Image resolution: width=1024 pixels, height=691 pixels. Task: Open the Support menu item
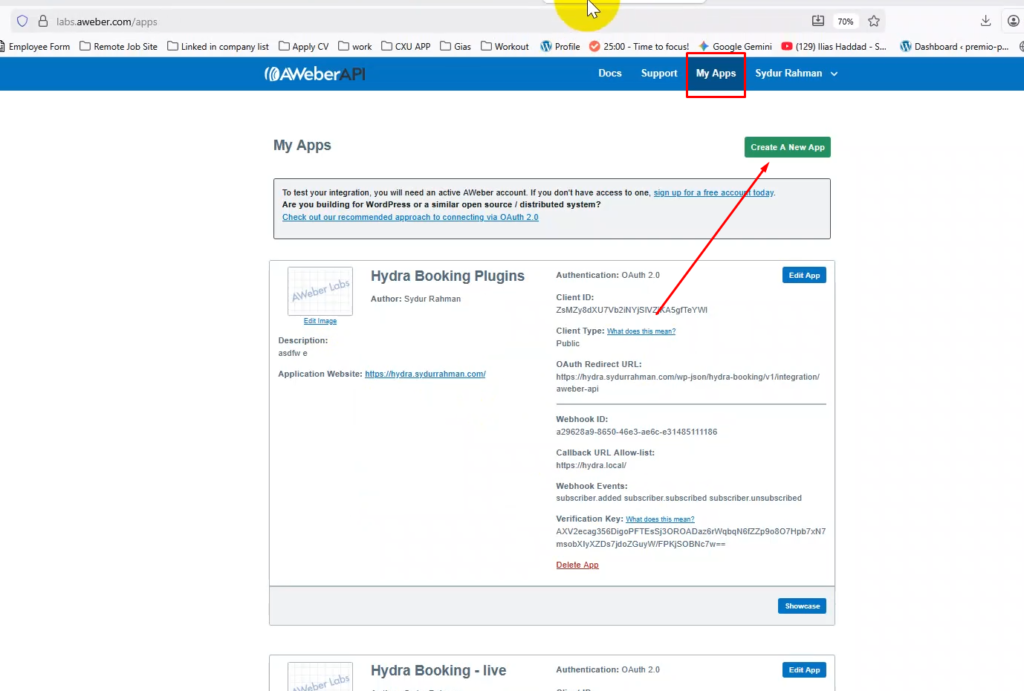coord(659,74)
